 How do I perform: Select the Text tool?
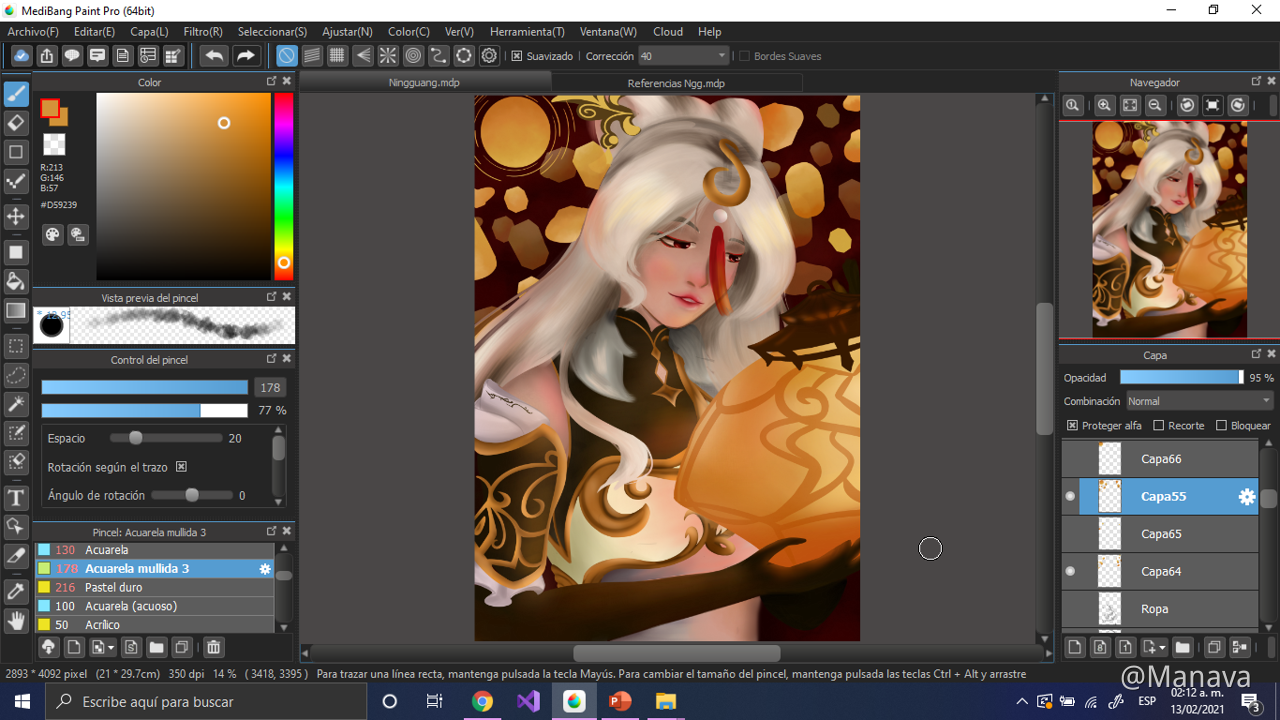click(16, 497)
